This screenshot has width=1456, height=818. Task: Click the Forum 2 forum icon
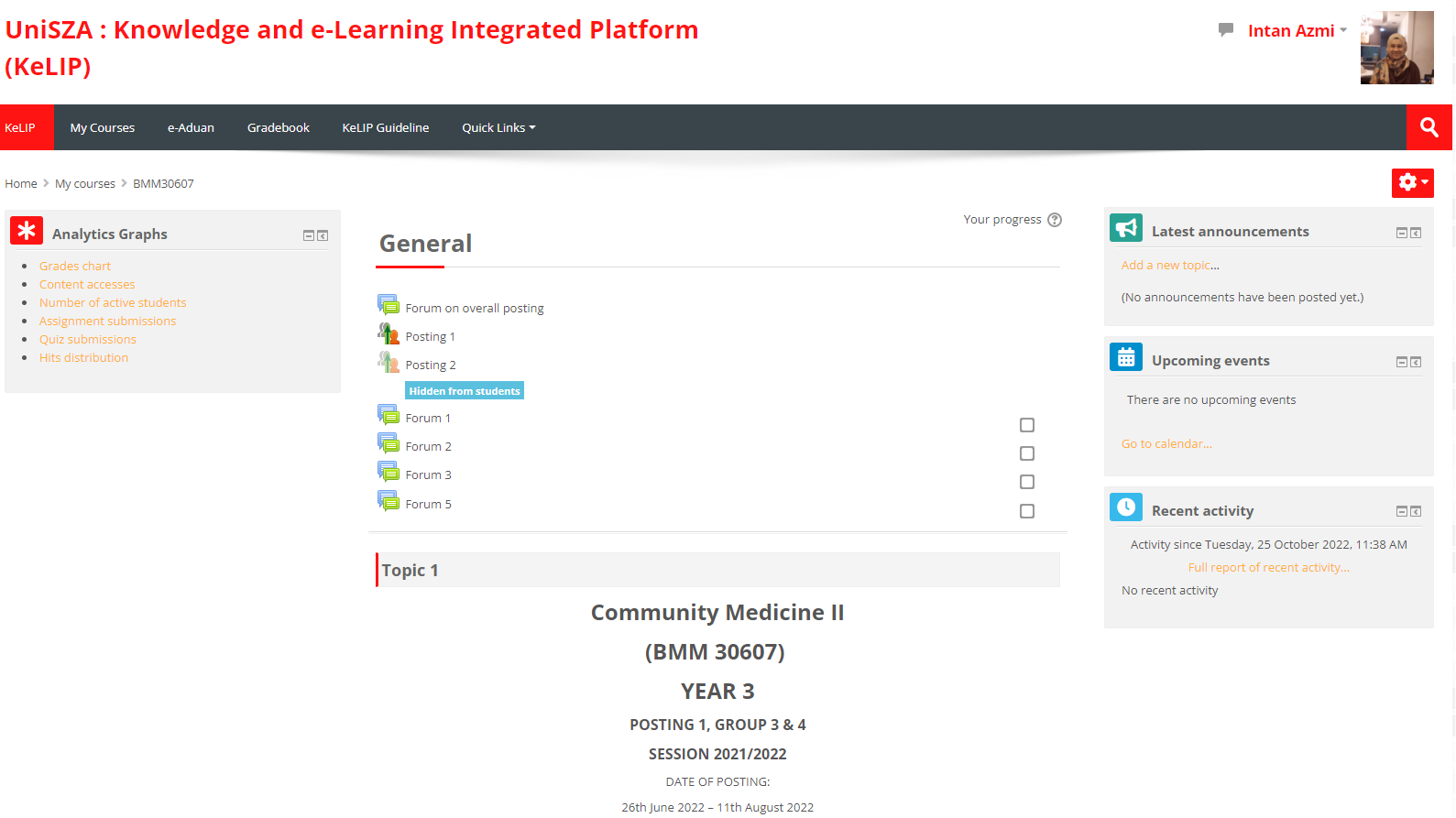tap(389, 442)
